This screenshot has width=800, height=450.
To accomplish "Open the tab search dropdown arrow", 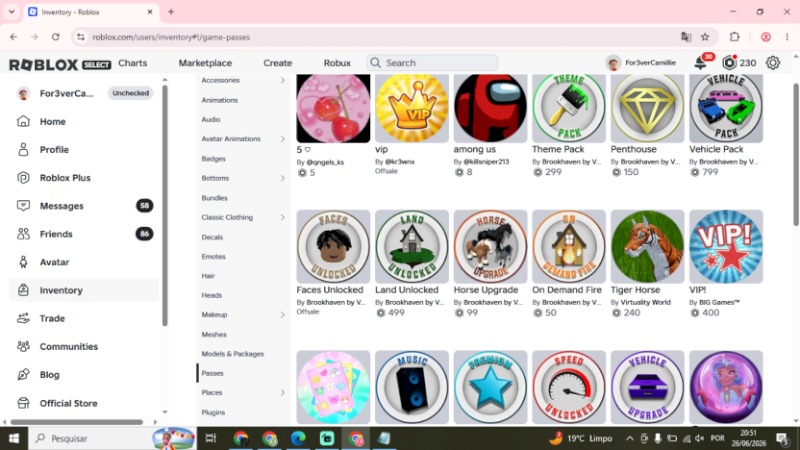I will (x=11, y=12).
